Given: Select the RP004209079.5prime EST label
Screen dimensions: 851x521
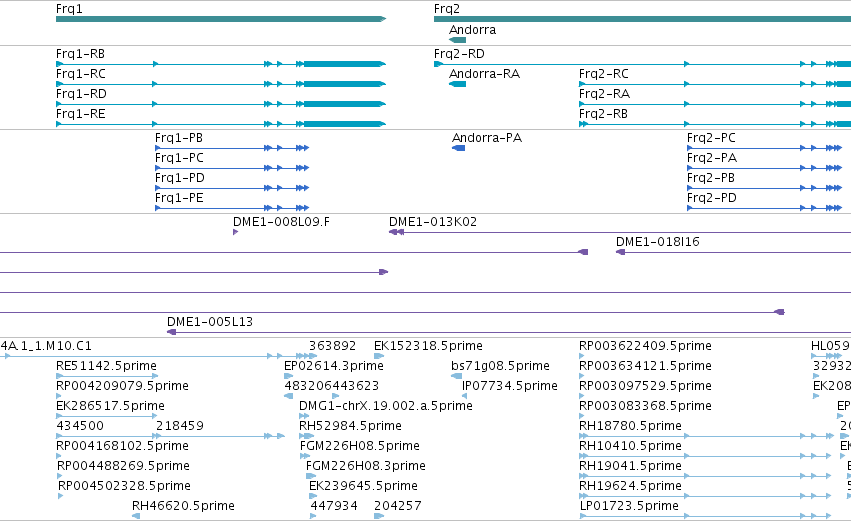Looking at the screenshot, I should (123, 386).
